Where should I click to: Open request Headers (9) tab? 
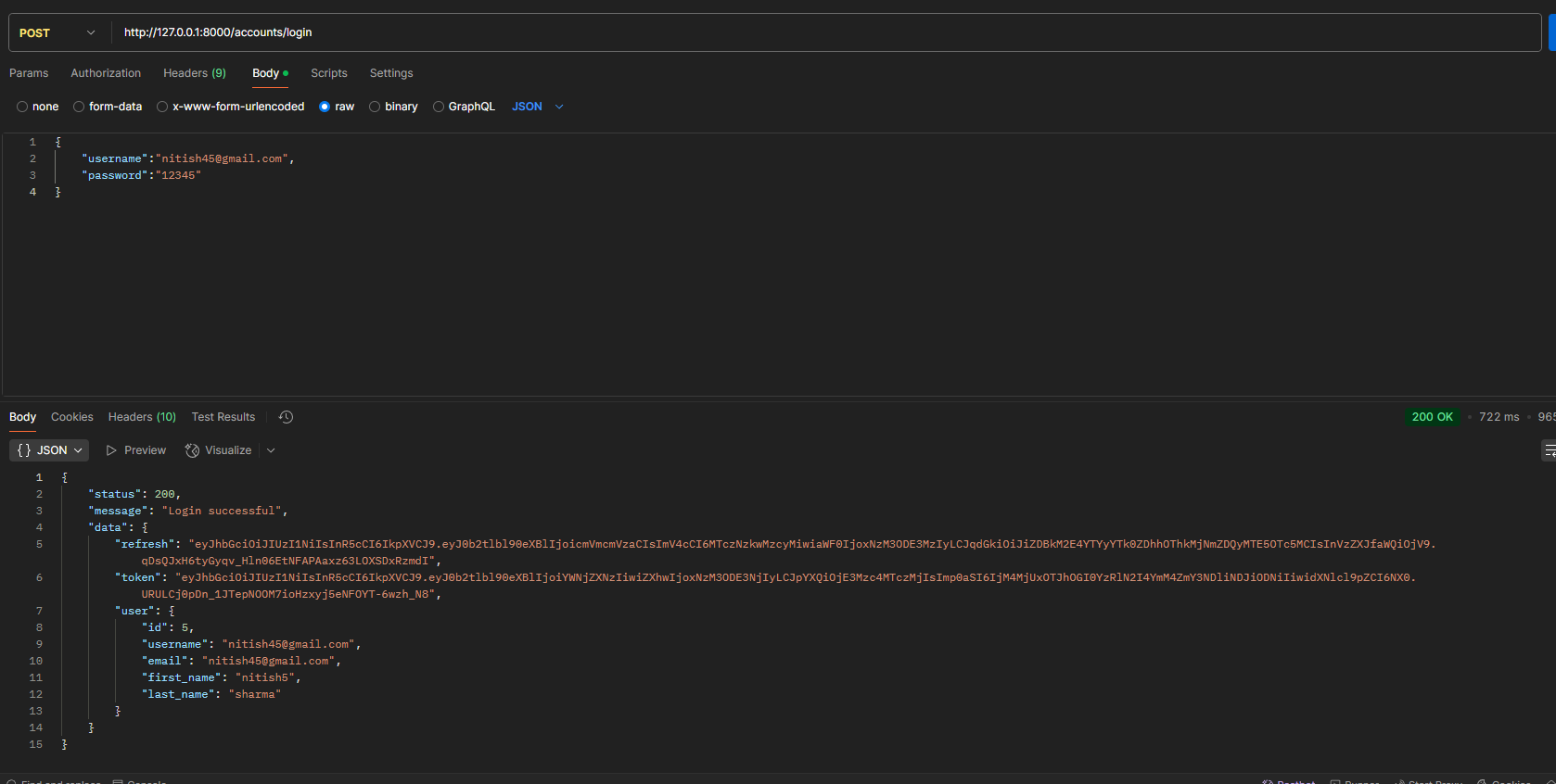point(195,73)
